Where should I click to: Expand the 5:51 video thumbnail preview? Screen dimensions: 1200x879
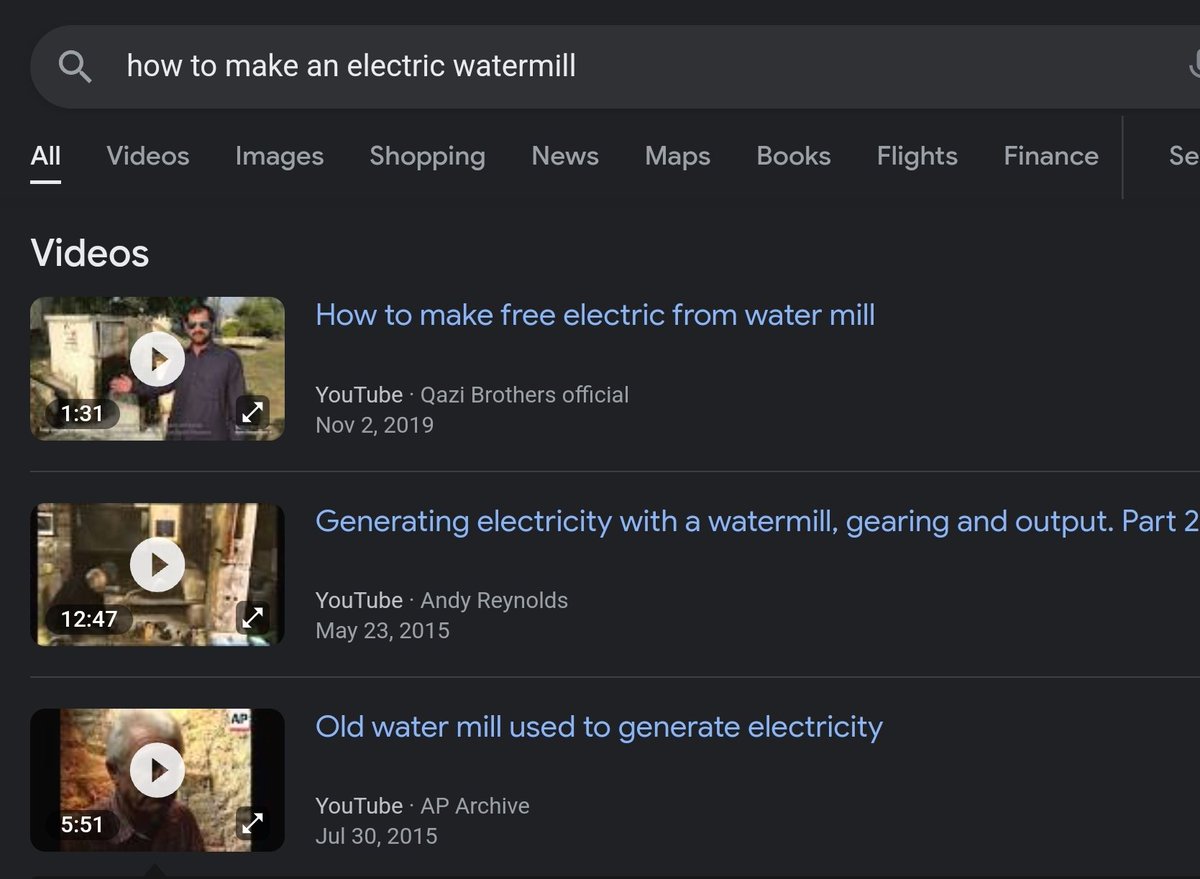[x=253, y=823]
